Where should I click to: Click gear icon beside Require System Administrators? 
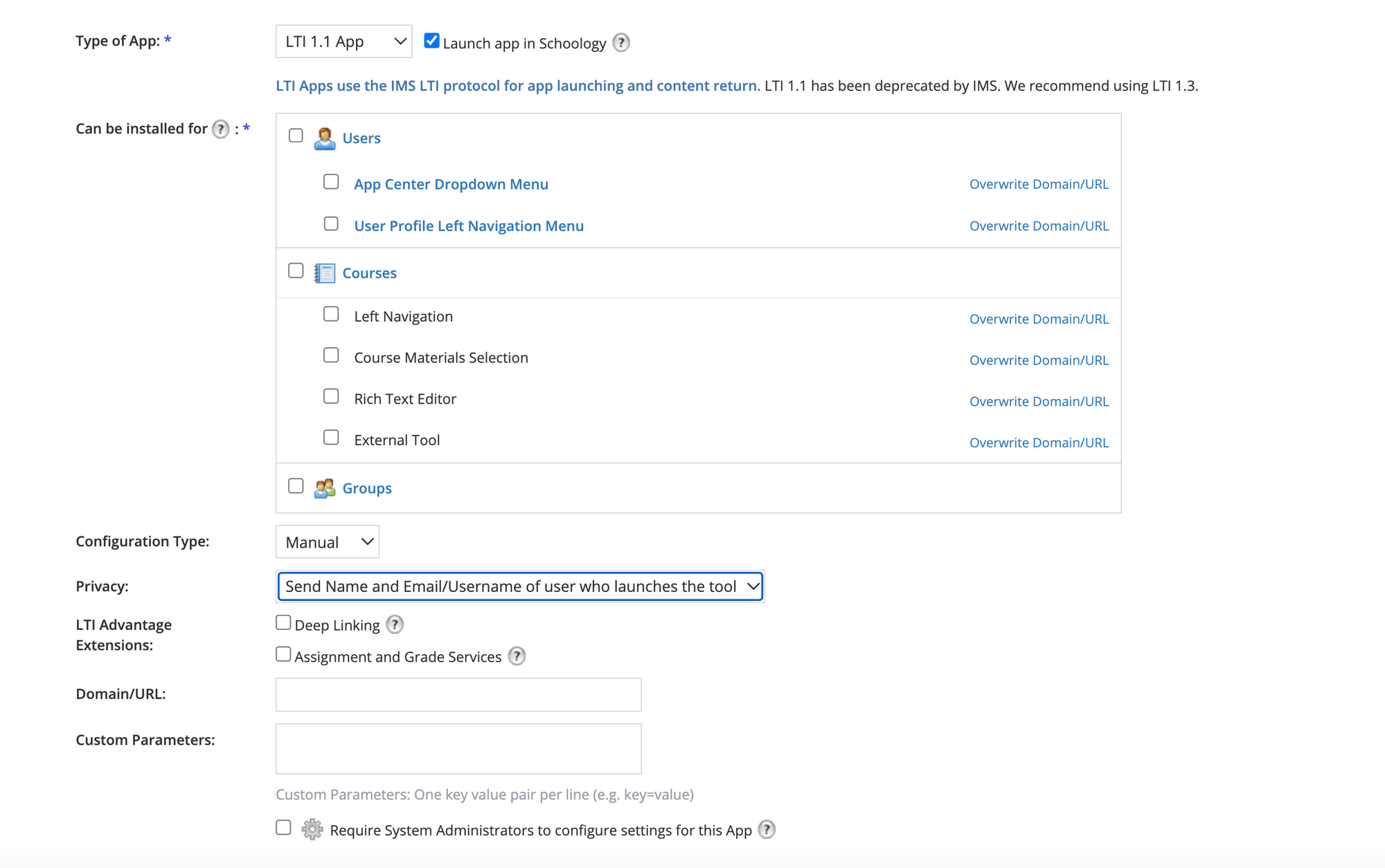[312, 829]
